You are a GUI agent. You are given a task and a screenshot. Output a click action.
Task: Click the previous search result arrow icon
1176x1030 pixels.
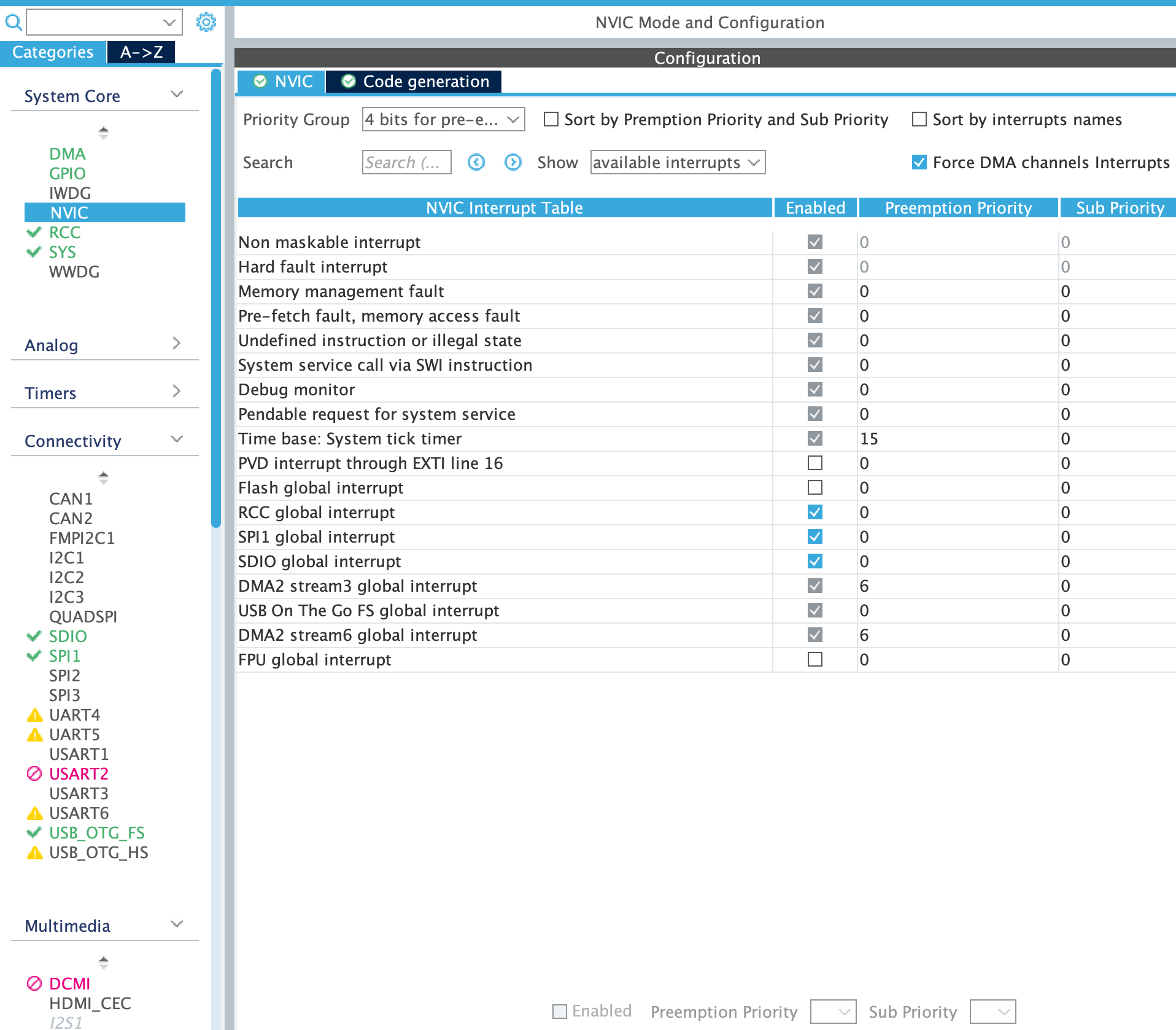point(476,162)
